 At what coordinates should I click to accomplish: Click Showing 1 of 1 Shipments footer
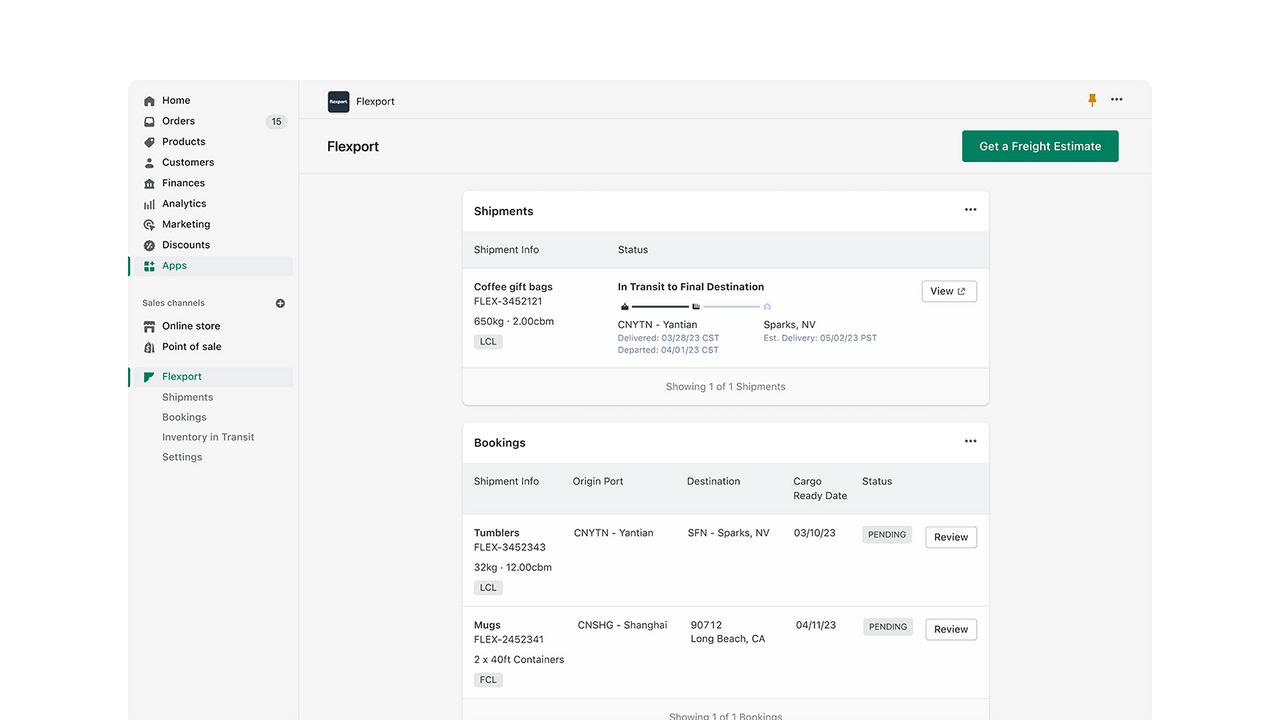(726, 386)
